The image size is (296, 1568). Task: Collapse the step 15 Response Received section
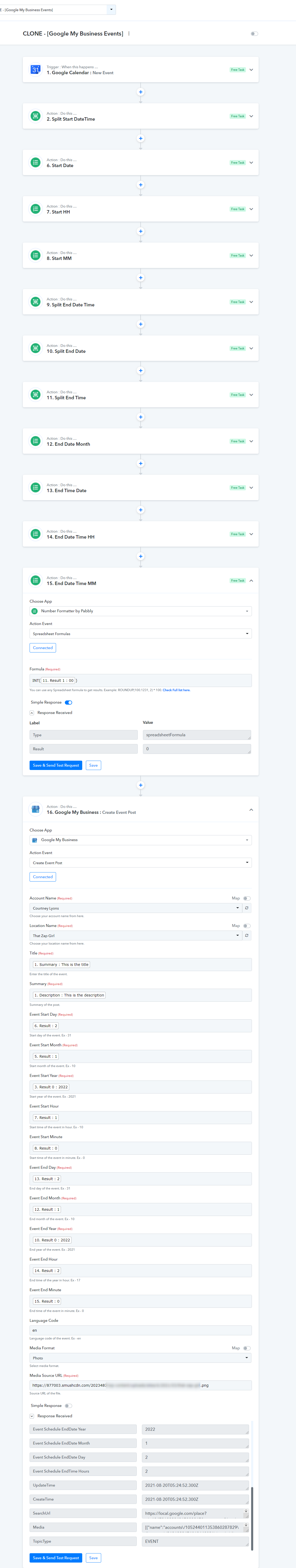(x=32, y=713)
